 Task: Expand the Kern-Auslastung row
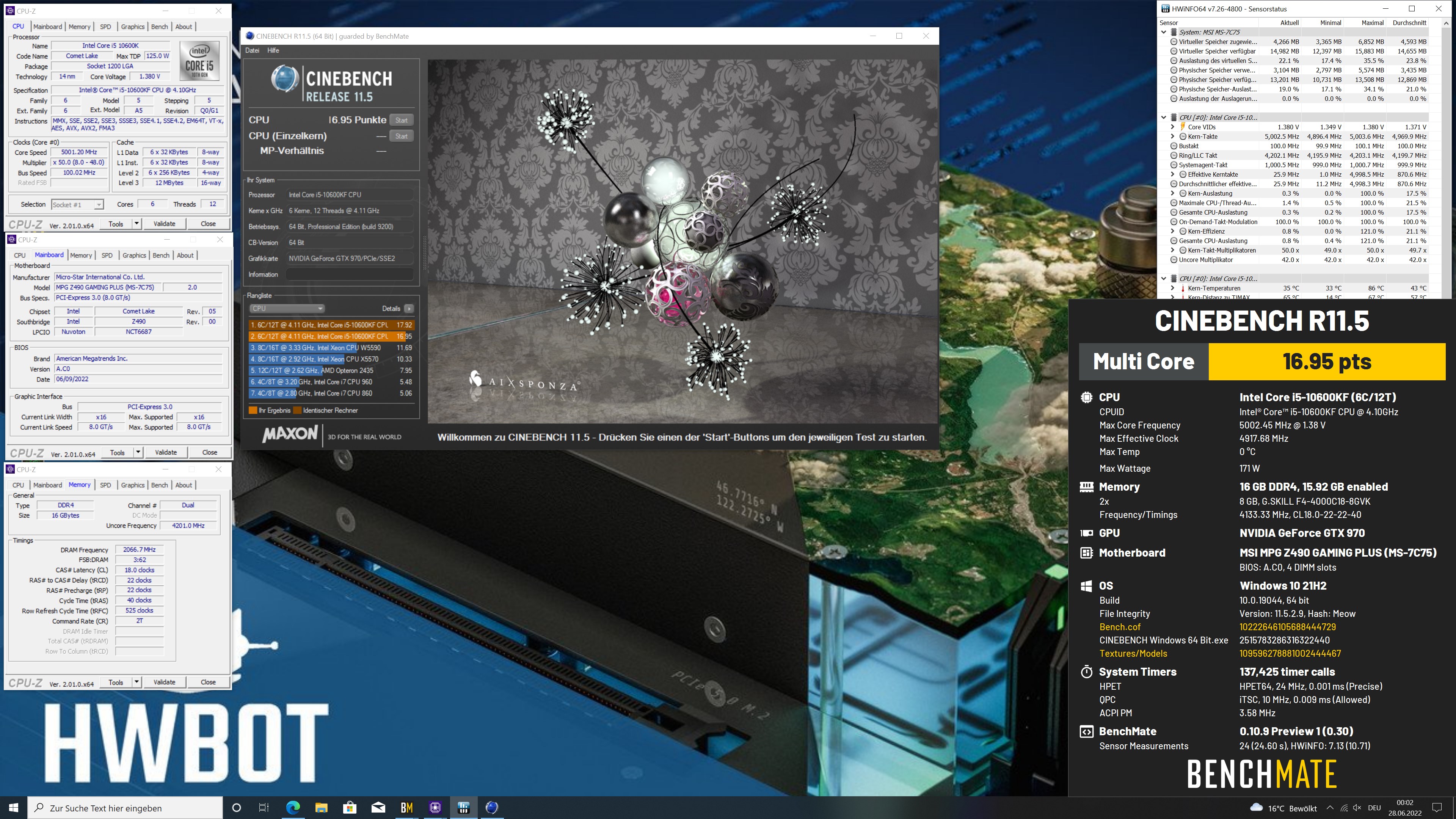1173,193
